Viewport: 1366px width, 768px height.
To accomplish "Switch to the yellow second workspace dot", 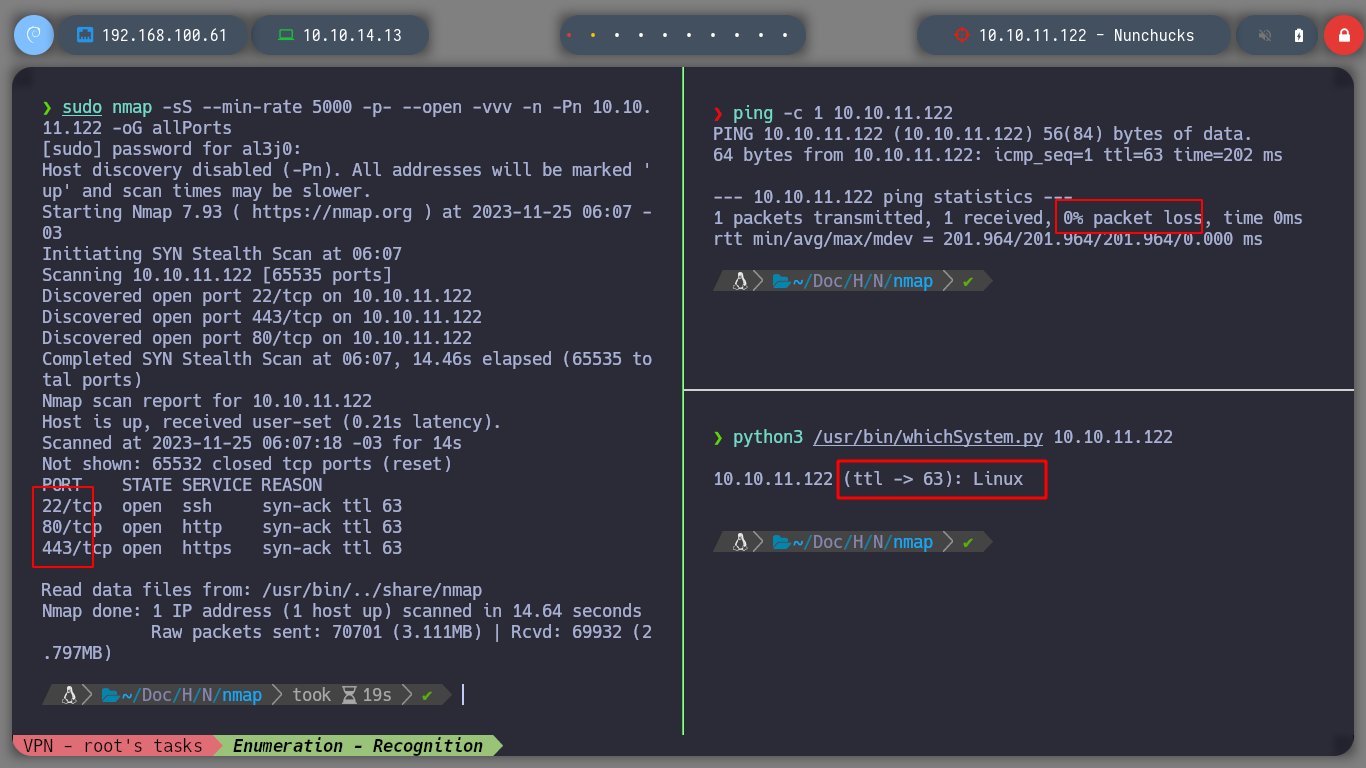I will pyautogui.click(x=593, y=35).
